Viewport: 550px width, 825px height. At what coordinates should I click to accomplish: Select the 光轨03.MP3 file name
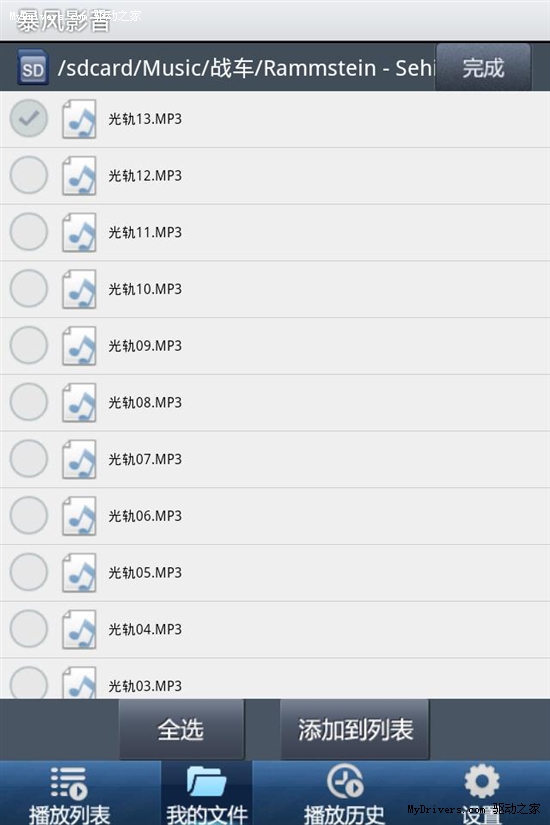tap(145, 686)
